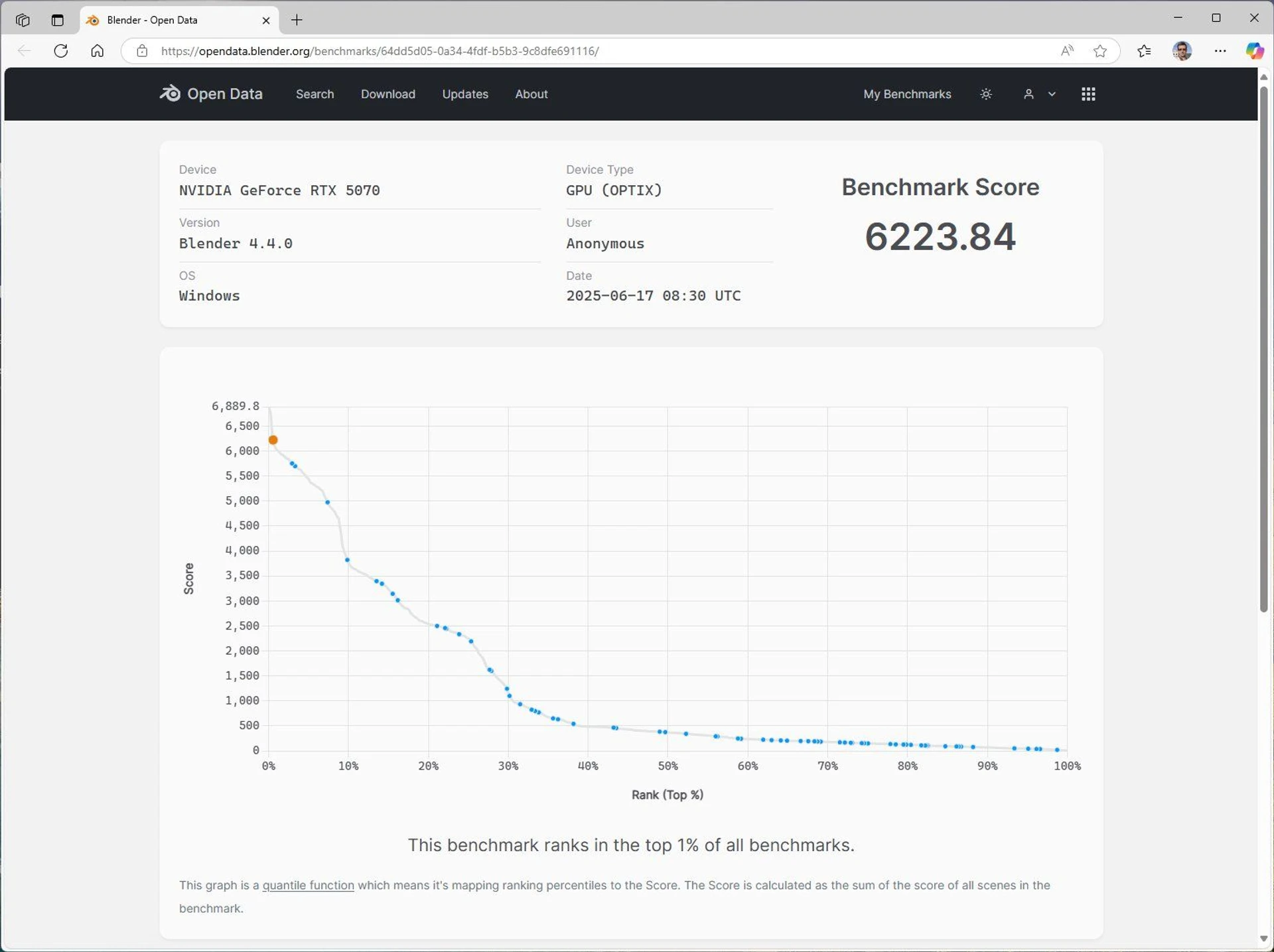Follow the quantile function link
The width and height of the screenshot is (1274, 952).
click(x=308, y=885)
